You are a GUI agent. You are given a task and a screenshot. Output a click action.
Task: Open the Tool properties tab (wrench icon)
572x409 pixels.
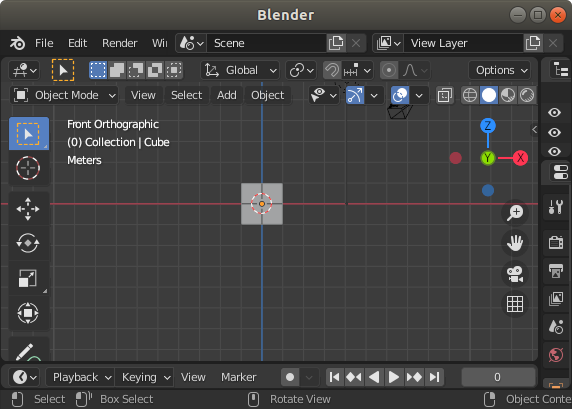tap(556, 207)
